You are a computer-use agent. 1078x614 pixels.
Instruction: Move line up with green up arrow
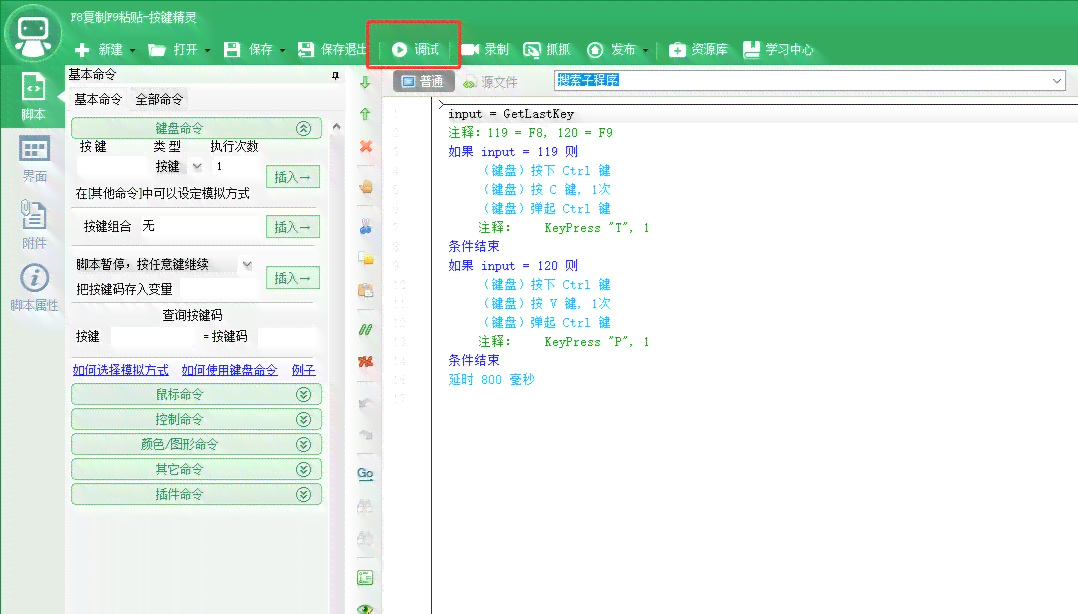[x=365, y=114]
